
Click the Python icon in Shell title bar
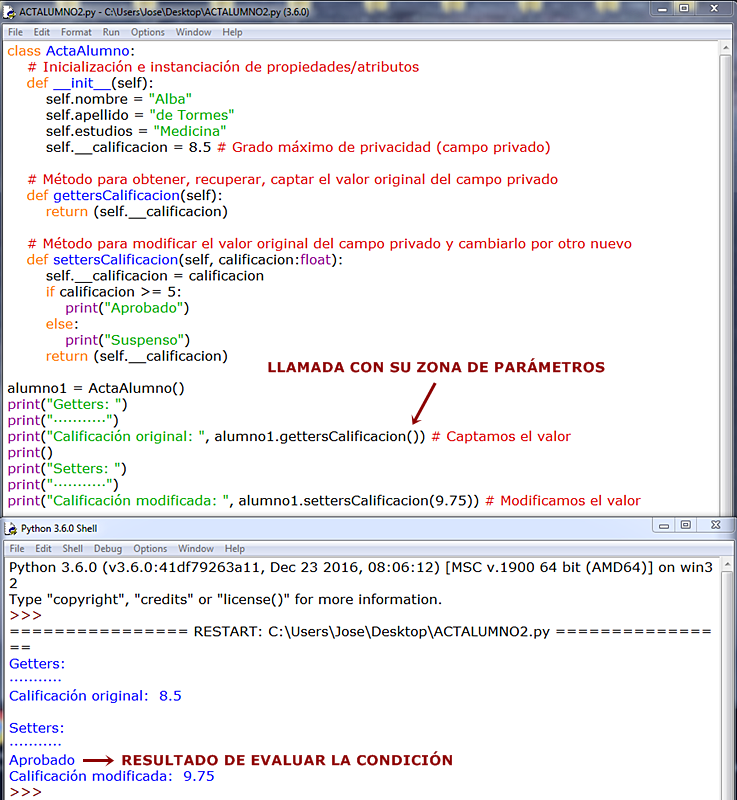11,529
